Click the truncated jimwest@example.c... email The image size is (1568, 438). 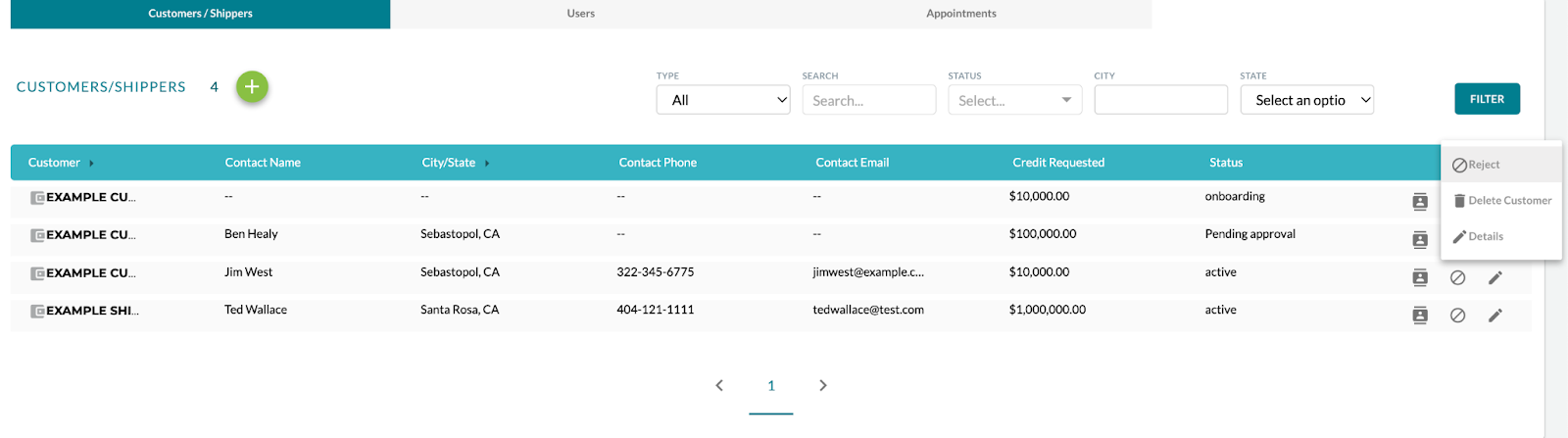click(868, 272)
